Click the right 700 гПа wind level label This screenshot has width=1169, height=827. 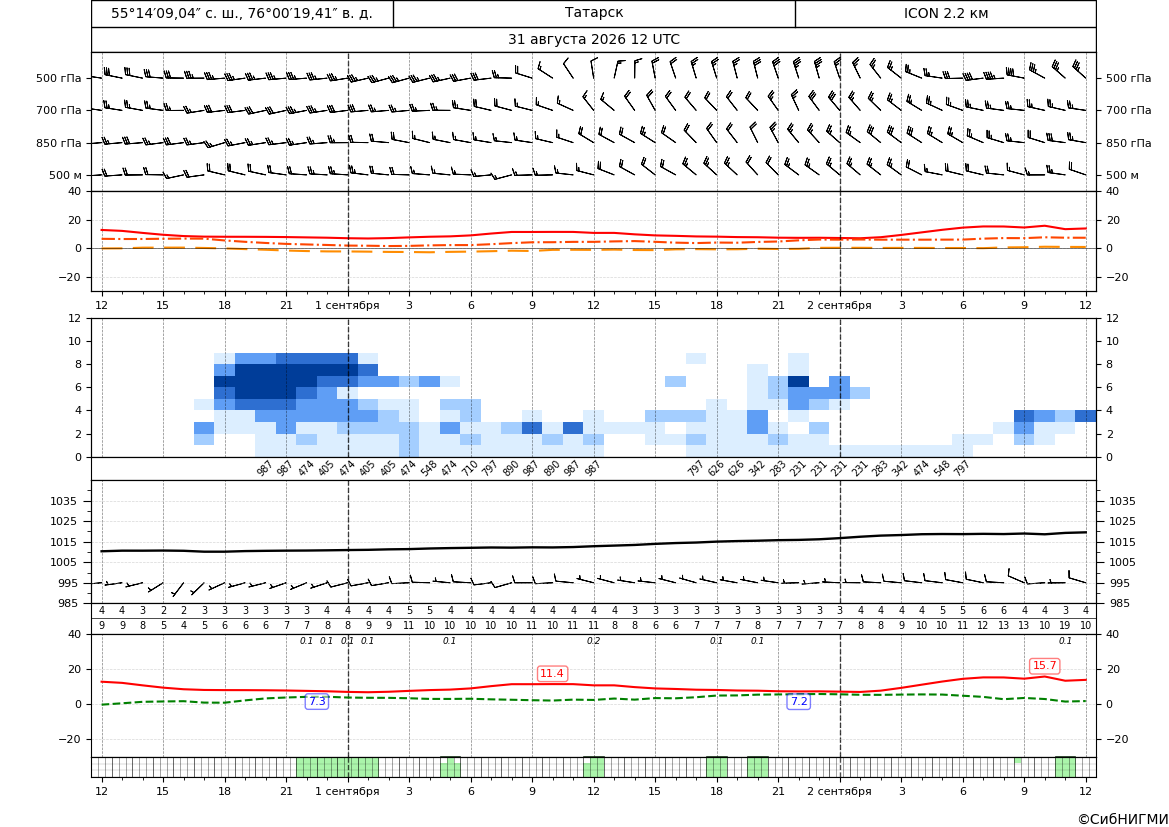[x=1128, y=110]
